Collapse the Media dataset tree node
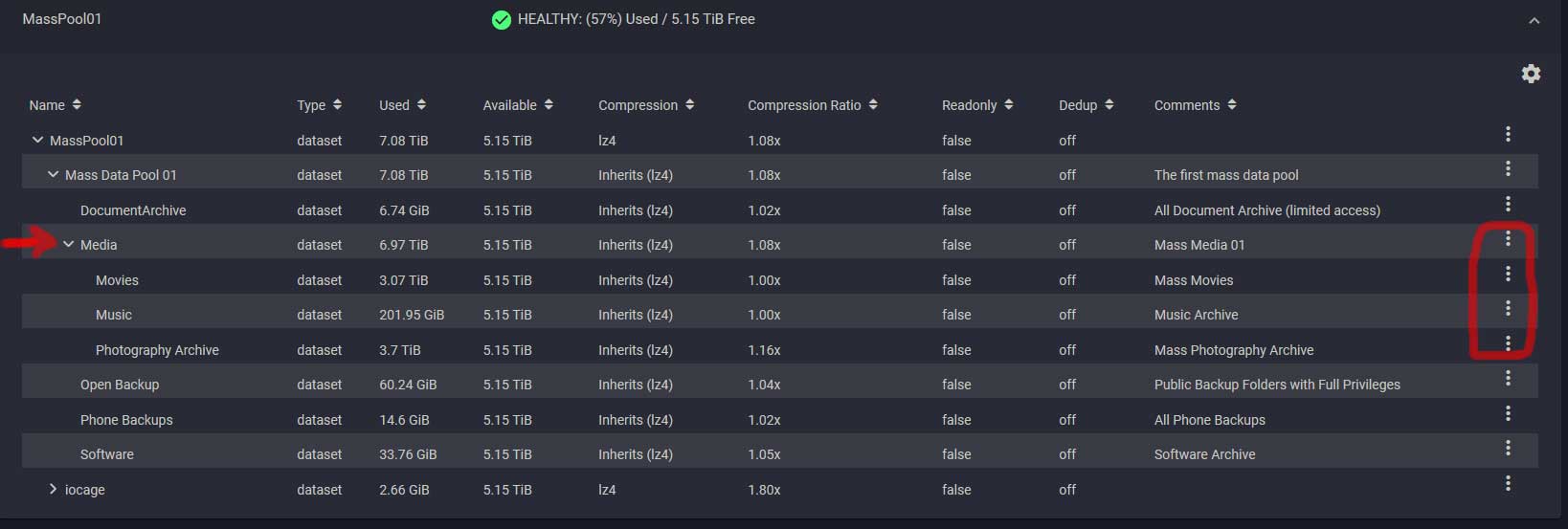The image size is (1568, 529). [x=69, y=245]
